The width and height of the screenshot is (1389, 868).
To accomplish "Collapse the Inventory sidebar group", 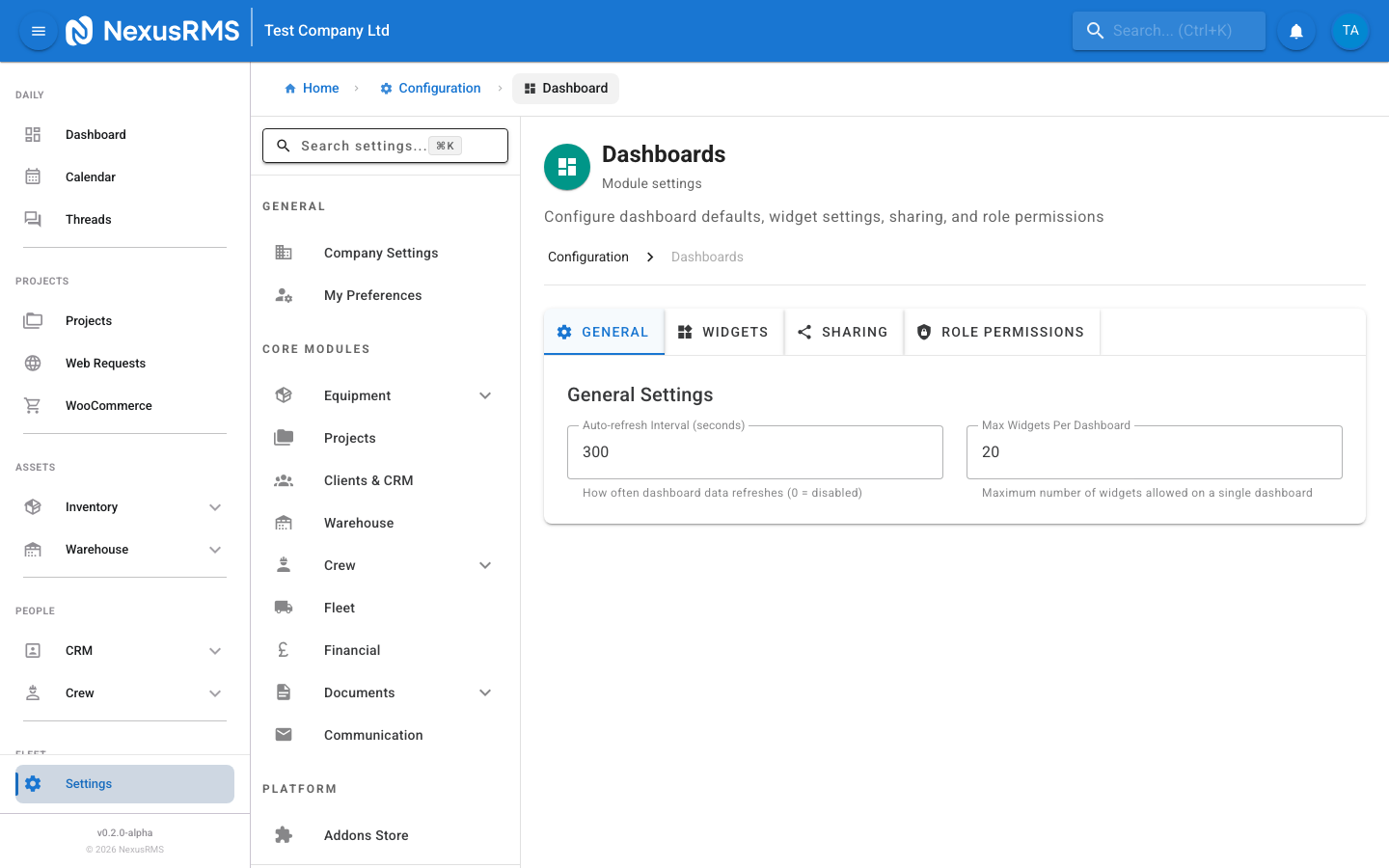I will pos(215,506).
